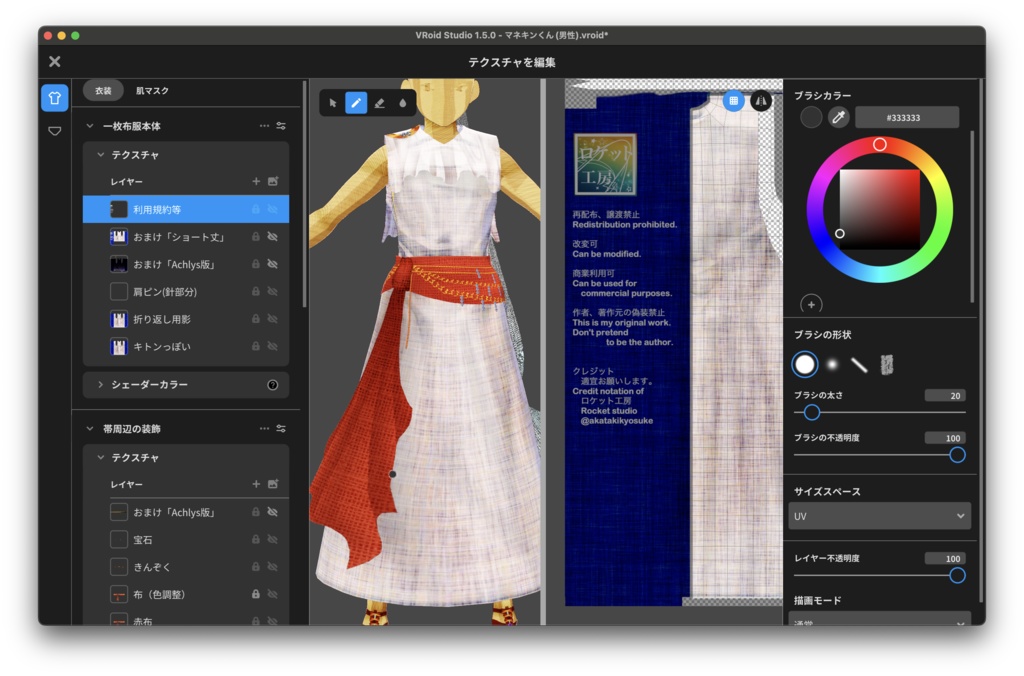Toggle visibility of 折り返し用影 layer

[273, 319]
